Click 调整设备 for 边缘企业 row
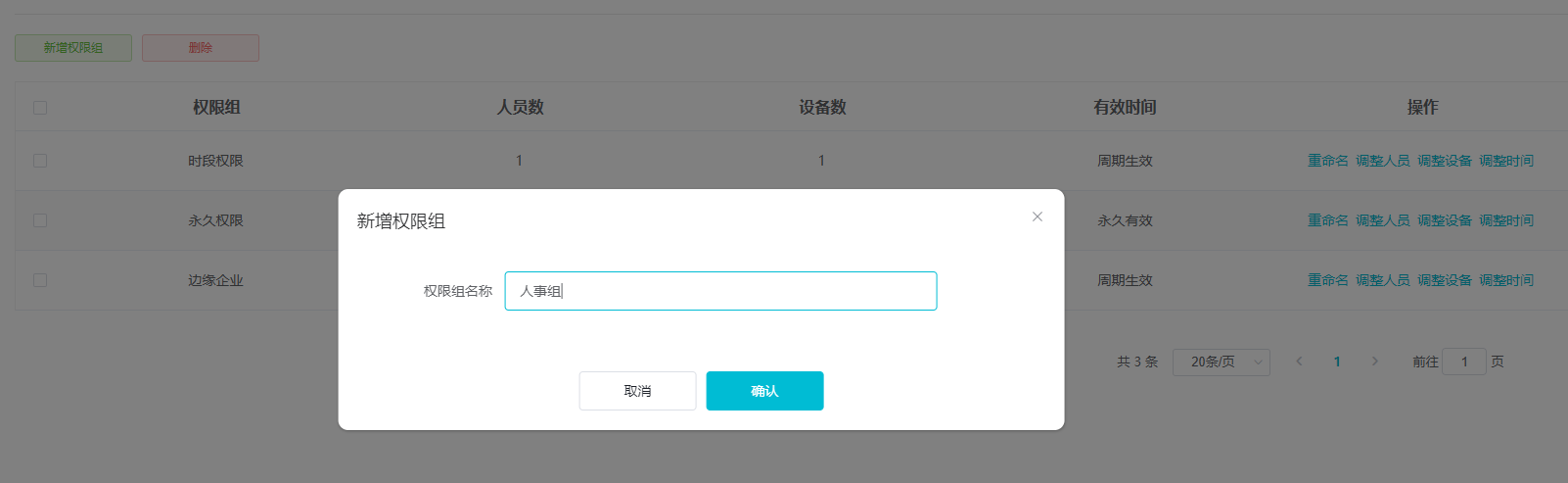Image resolution: width=1568 pixels, height=483 pixels. coord(1445,280)
